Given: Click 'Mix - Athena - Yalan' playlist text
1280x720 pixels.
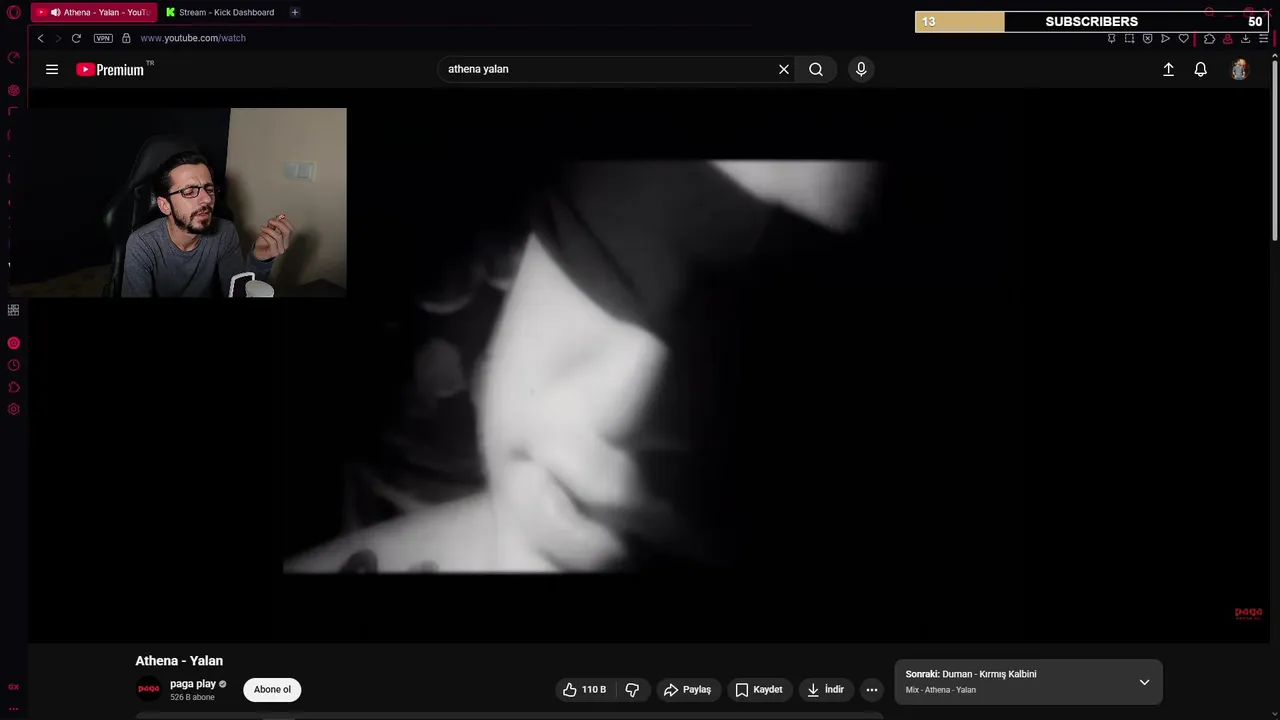Looking at the screenshot, I should tap(941, 690).
